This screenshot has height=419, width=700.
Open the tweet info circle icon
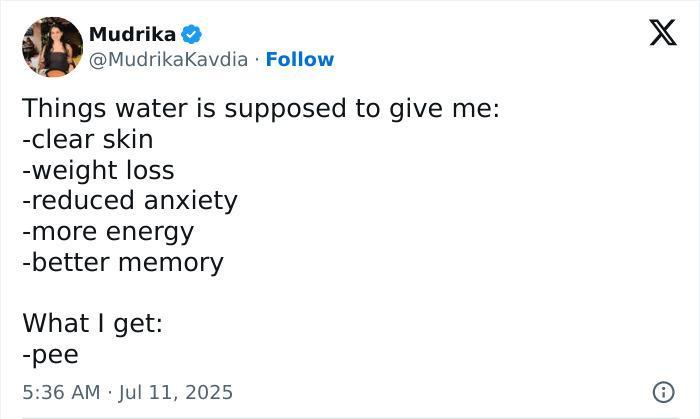662,391
